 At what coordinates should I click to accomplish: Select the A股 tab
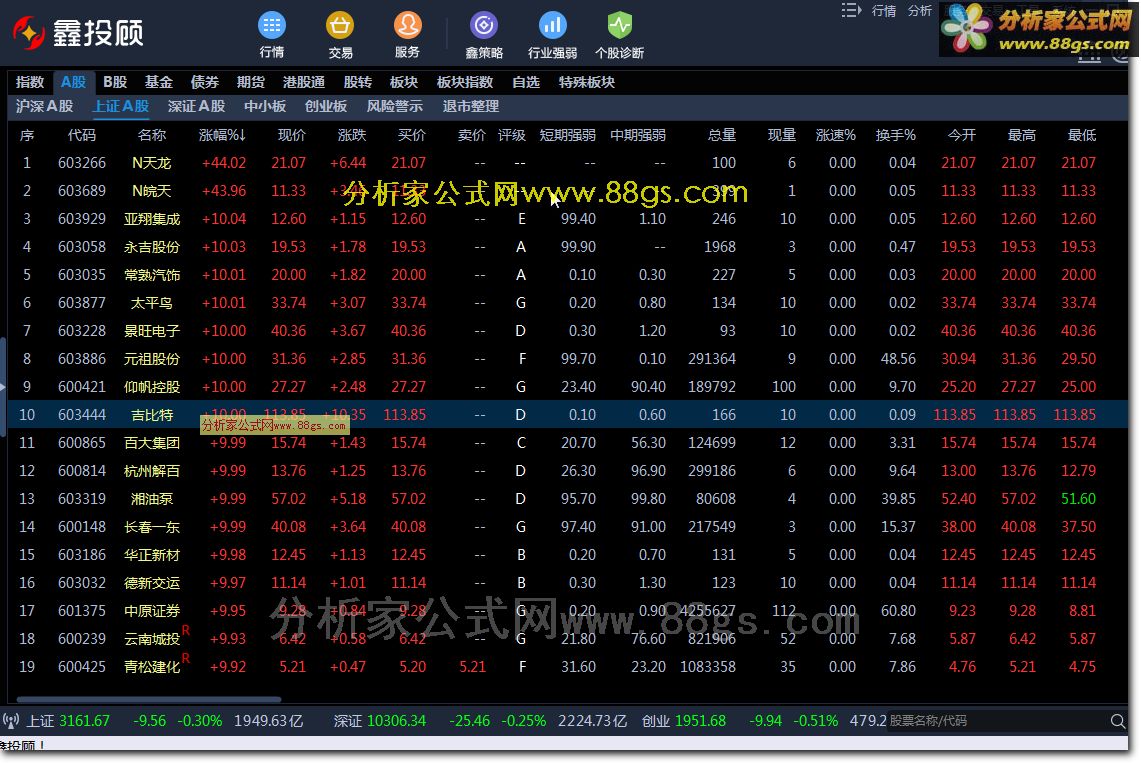coord(73,82)
